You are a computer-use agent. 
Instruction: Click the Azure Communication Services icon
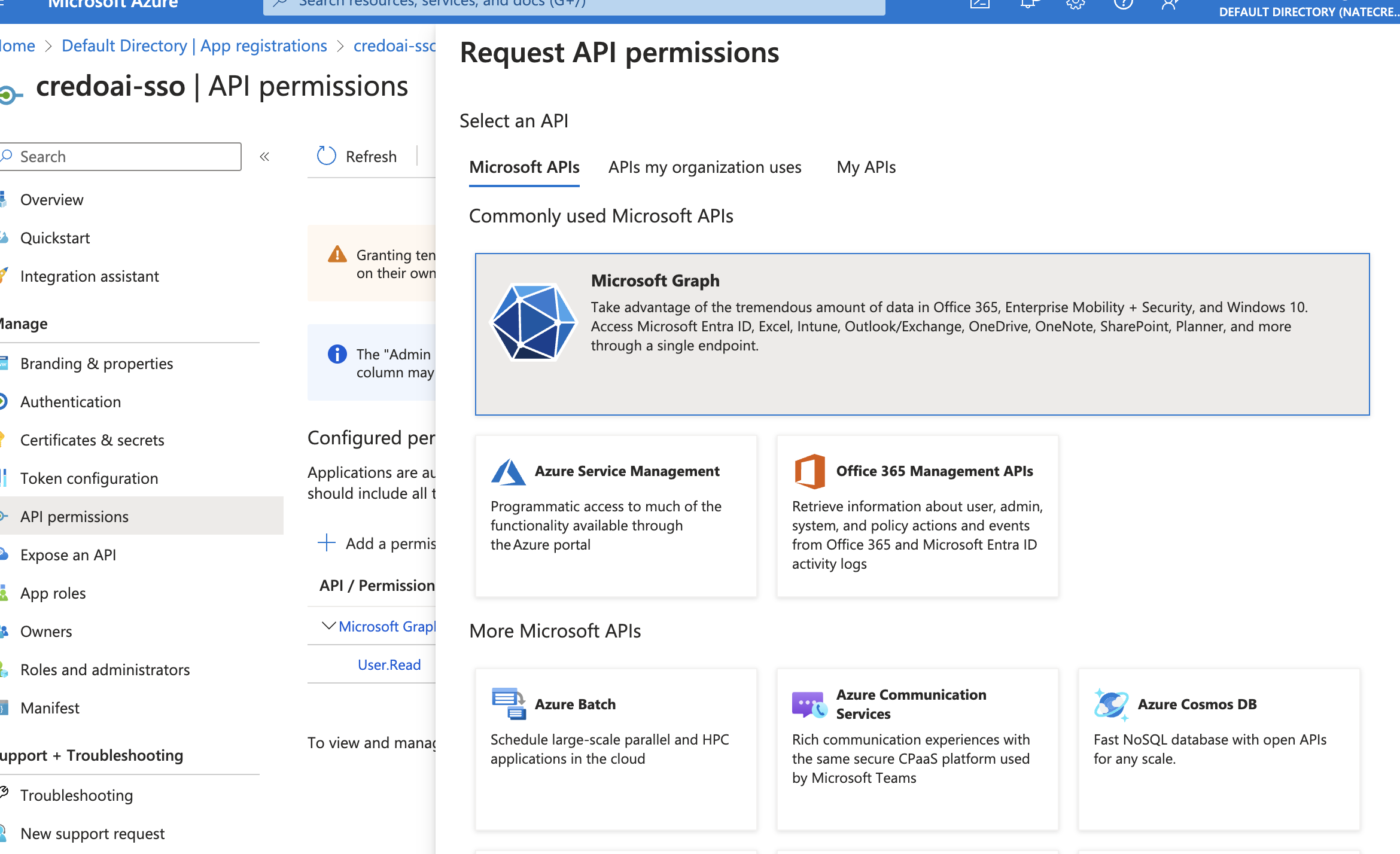[x=809, y=704]
